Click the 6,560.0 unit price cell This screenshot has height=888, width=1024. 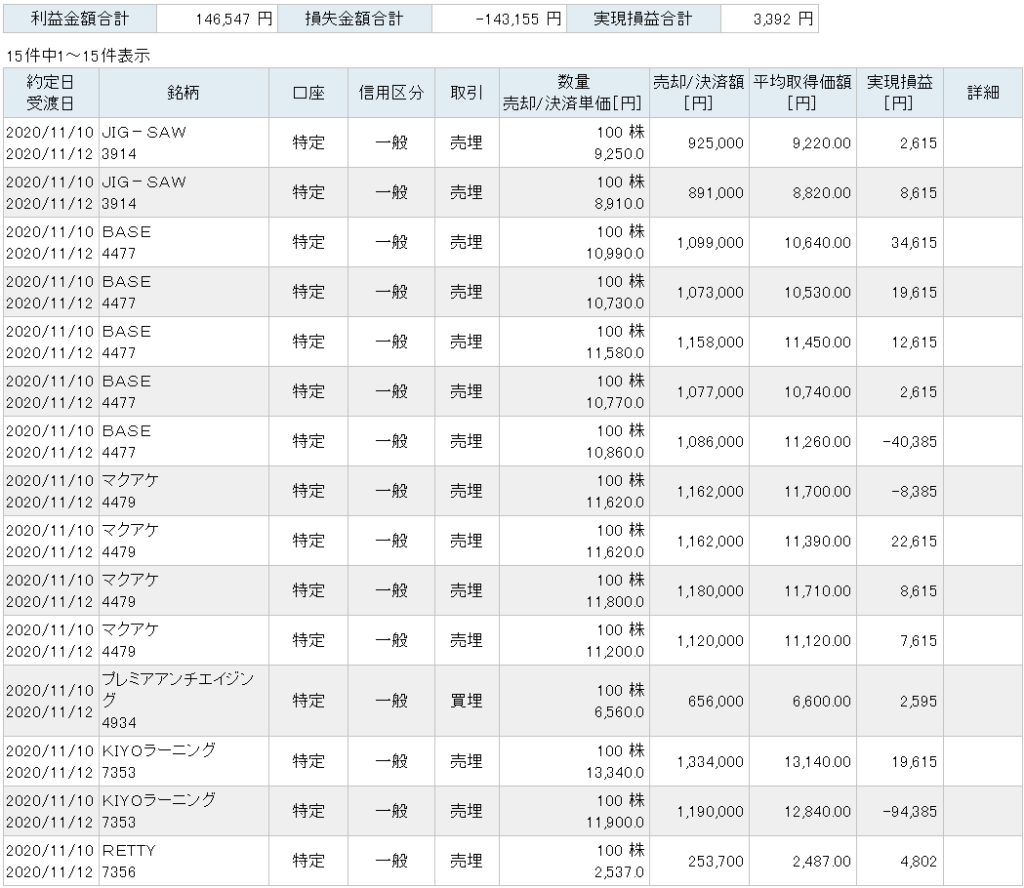pyautogui.click(x=618, y=712)
